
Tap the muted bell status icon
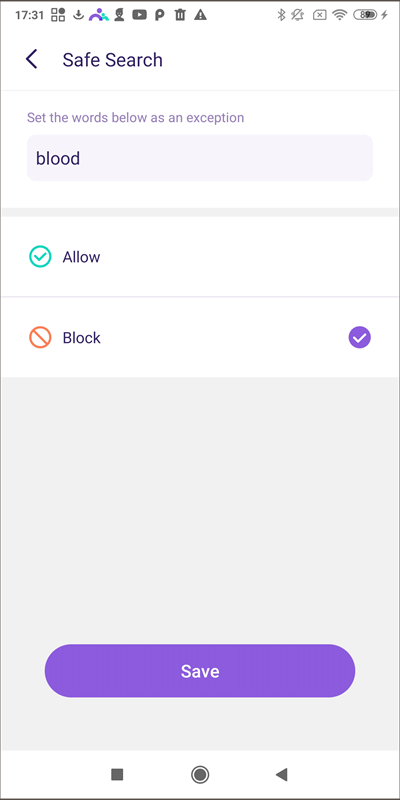[297, 15]
